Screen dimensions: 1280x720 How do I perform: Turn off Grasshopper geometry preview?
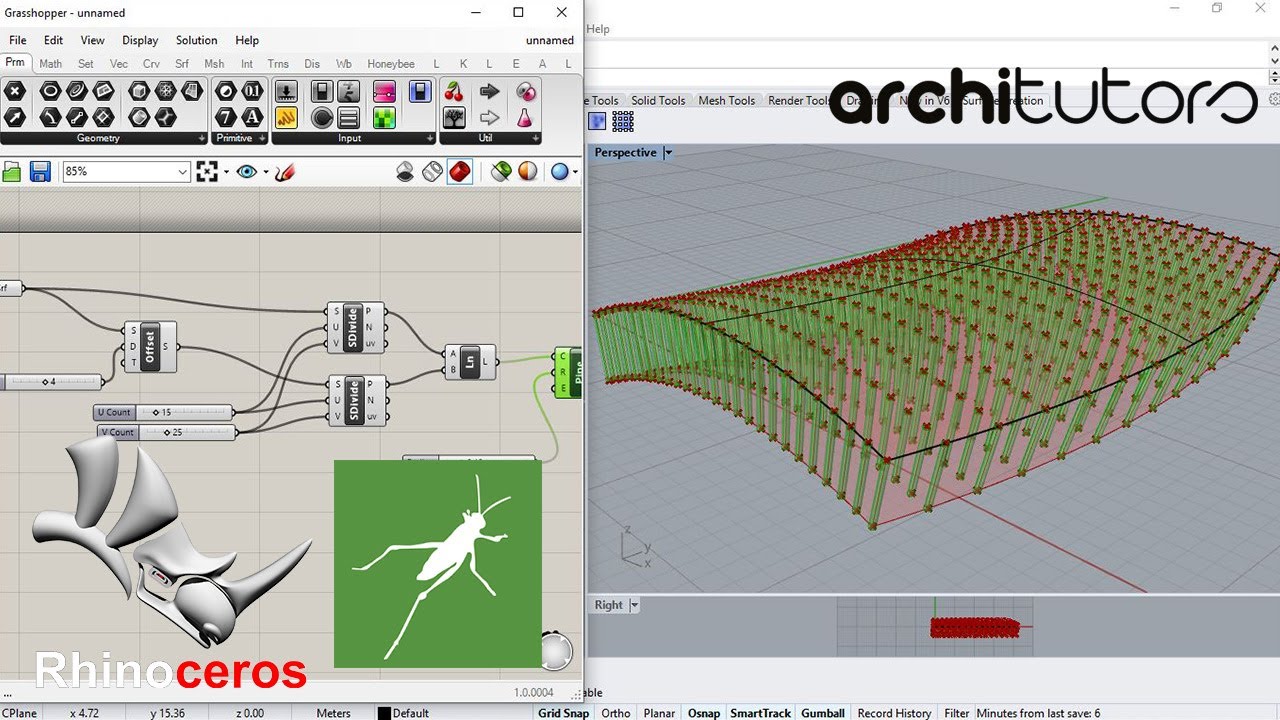click(405, 172)
